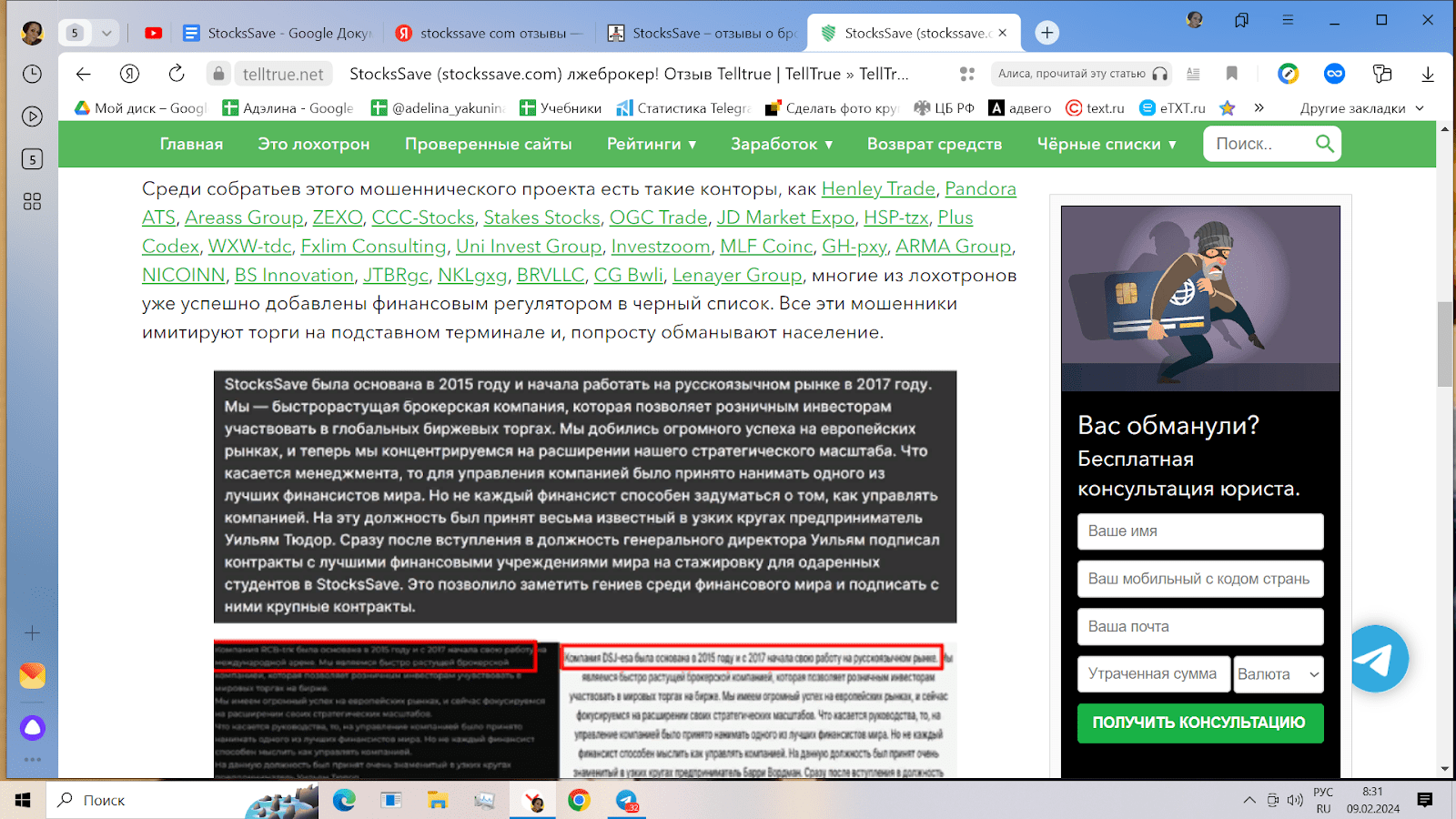Expand Другие закладки folder
Screen dimensions: 1456x819
click(1361, 107)
